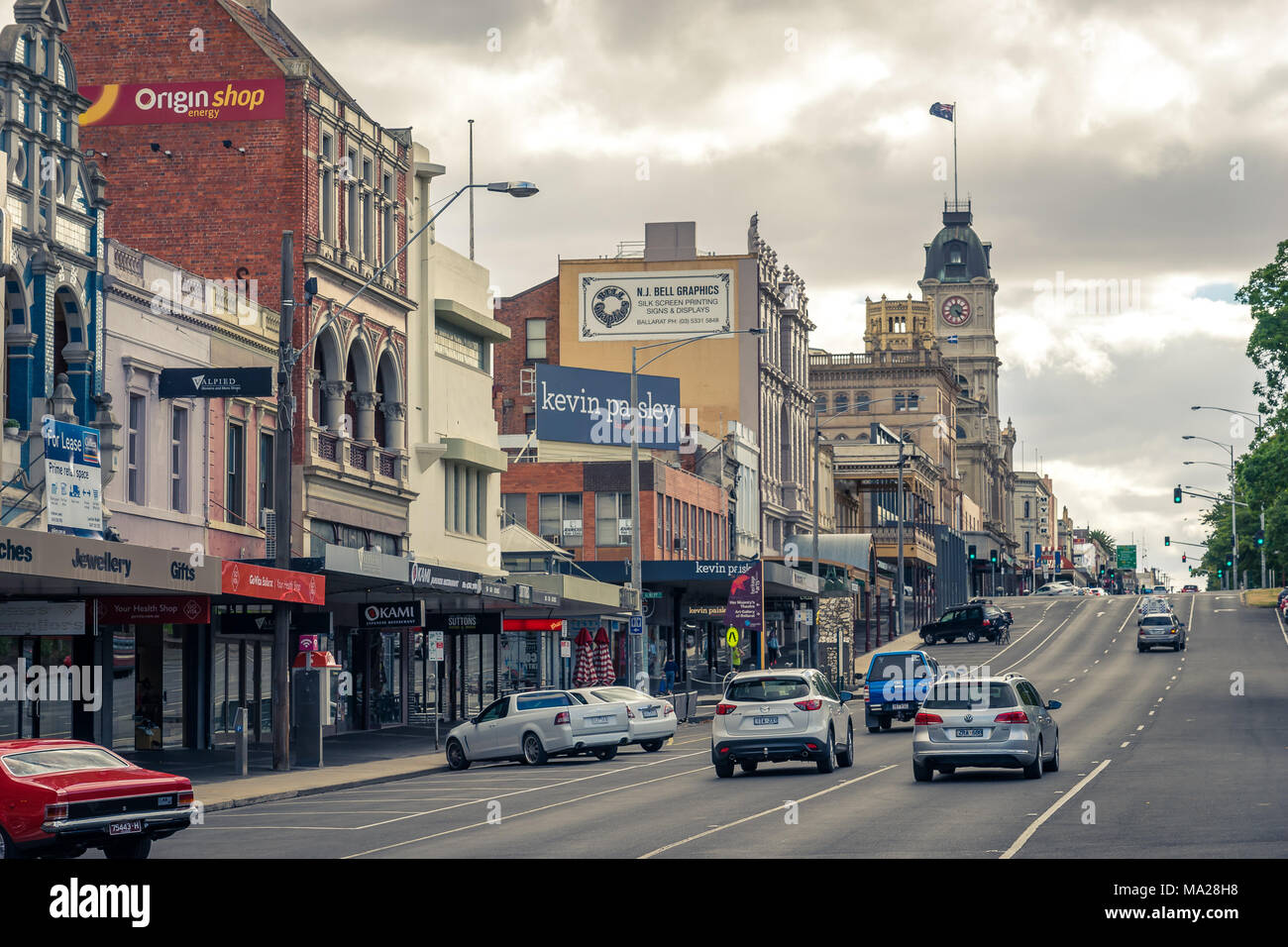This screenshot has height=947, width=1288.
Task: Click the black OKAMI shop sign
Action: tap(390, 614)
